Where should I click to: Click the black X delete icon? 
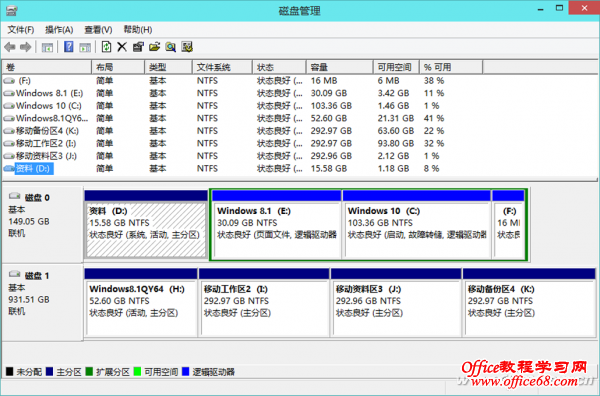(122, 47)
